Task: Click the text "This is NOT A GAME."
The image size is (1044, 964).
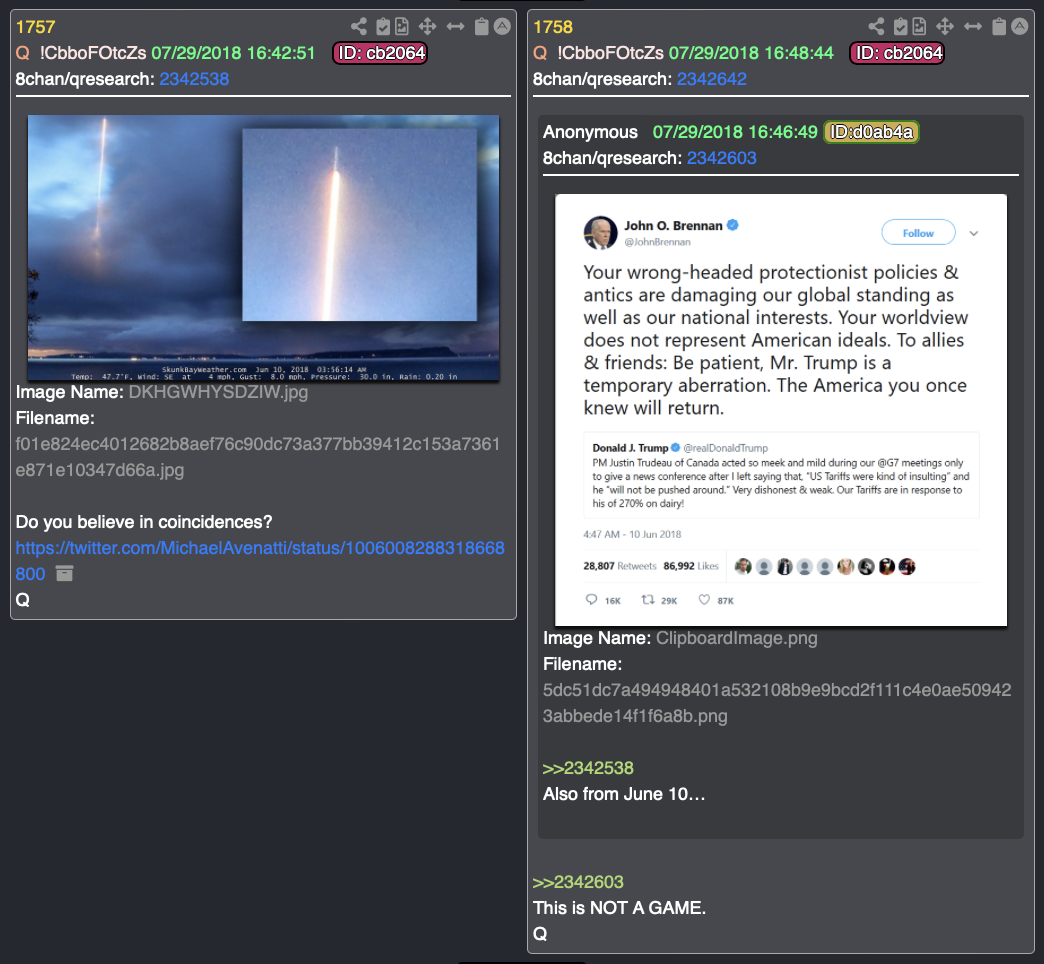Action: pos(619,908)
